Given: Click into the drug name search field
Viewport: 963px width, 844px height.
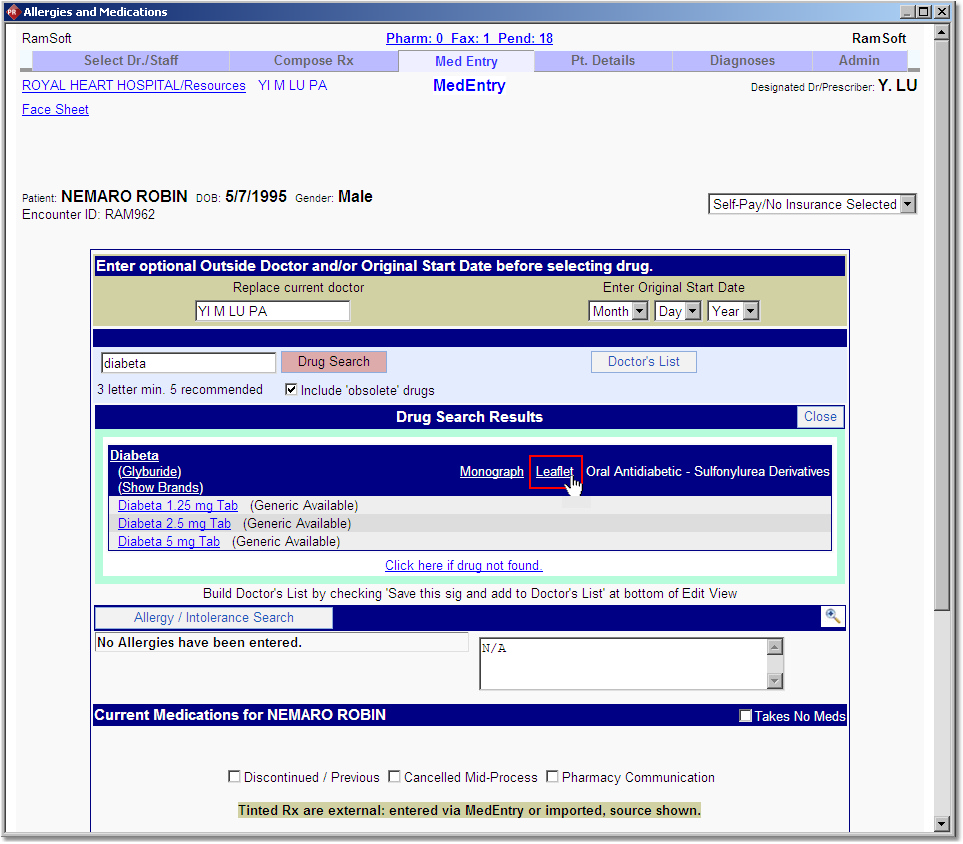Looking at the screenshot, I should pos(188,363).
